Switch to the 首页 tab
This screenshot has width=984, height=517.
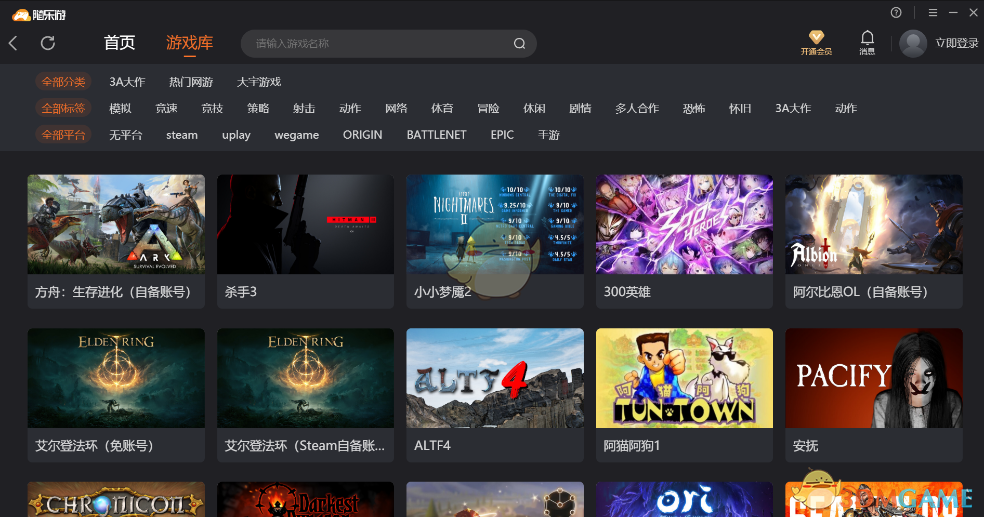pyautogui.click(x=119, y=43)
